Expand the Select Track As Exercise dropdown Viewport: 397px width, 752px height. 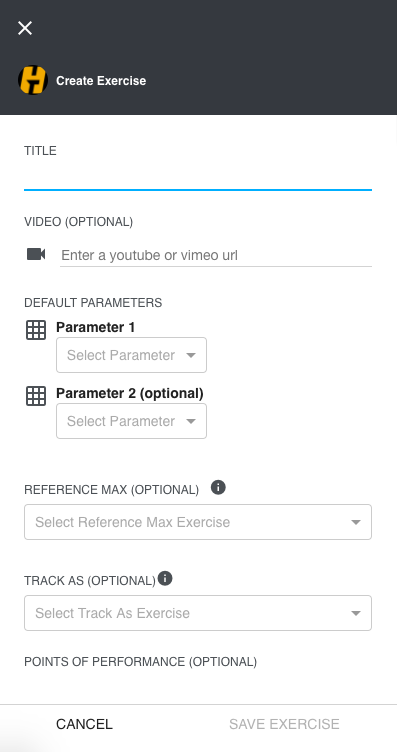(198, 613)
